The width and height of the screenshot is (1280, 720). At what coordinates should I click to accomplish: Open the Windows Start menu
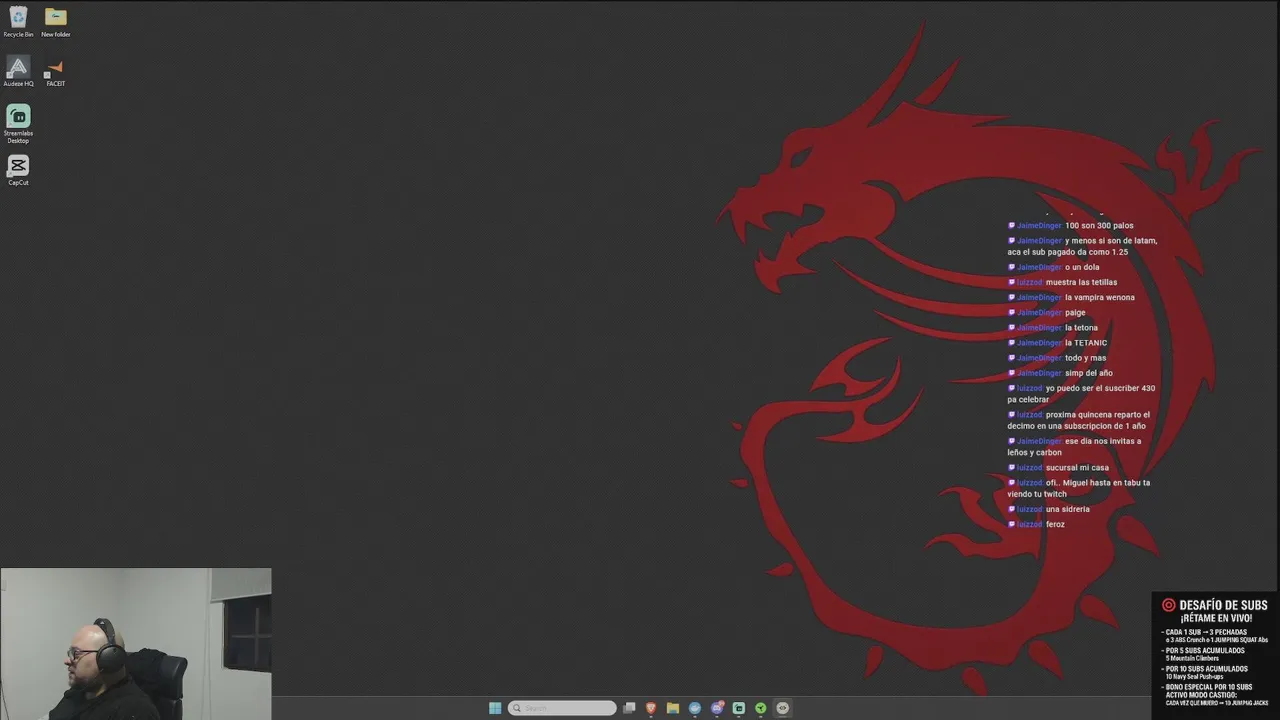click(x=495, y=708)
